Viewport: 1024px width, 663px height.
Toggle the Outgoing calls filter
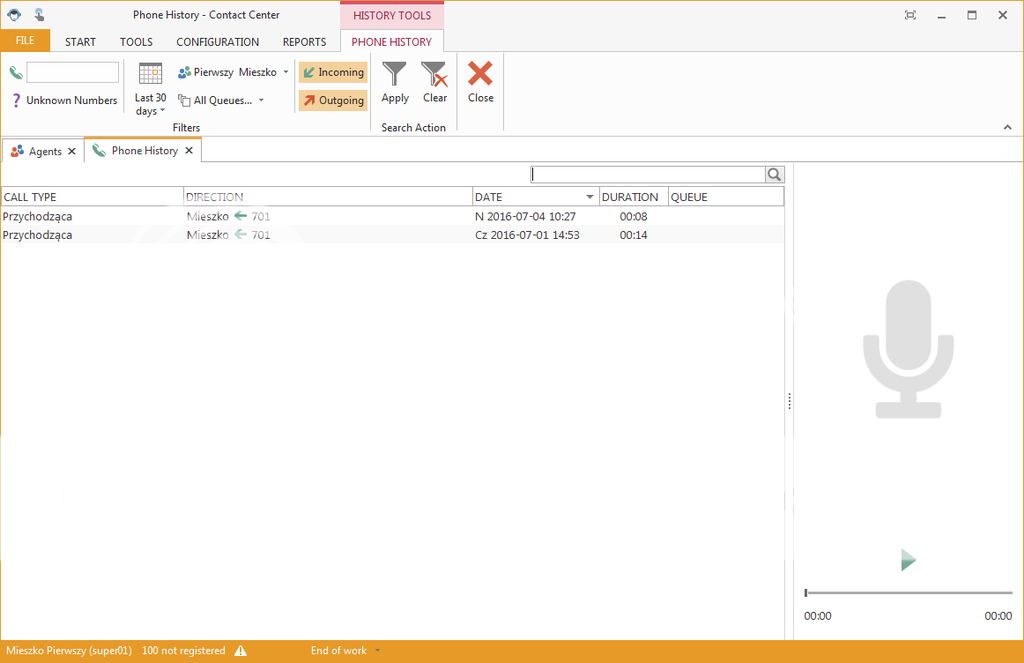coord(333,100)
